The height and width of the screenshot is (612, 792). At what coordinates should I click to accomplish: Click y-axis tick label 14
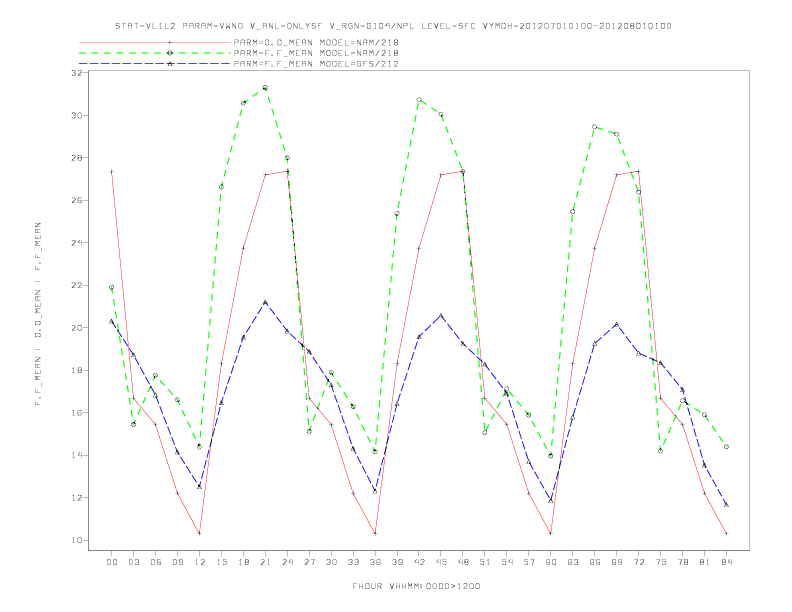(x=77, y=455)
